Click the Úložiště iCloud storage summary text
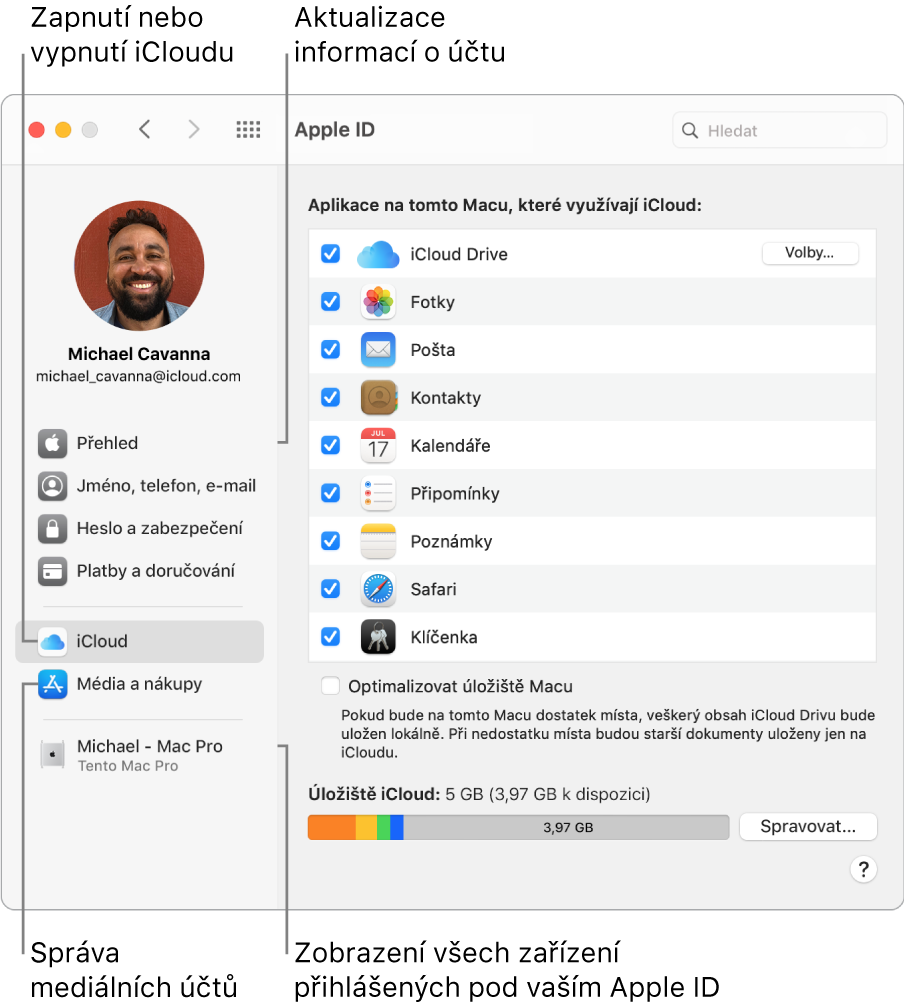Image resolution: width=904 pixels, height=1008 pixels. [x=479, y=795]
